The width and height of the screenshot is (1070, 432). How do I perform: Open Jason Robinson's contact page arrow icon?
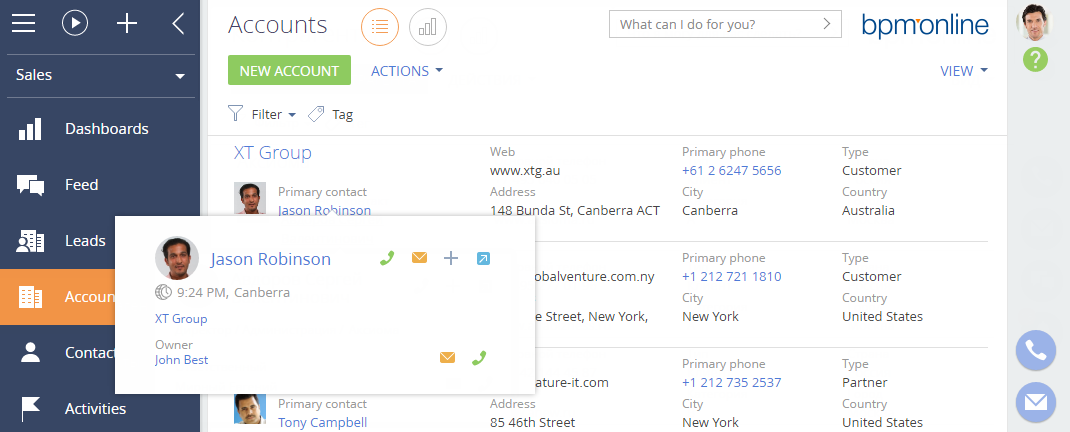click(483, 259)
